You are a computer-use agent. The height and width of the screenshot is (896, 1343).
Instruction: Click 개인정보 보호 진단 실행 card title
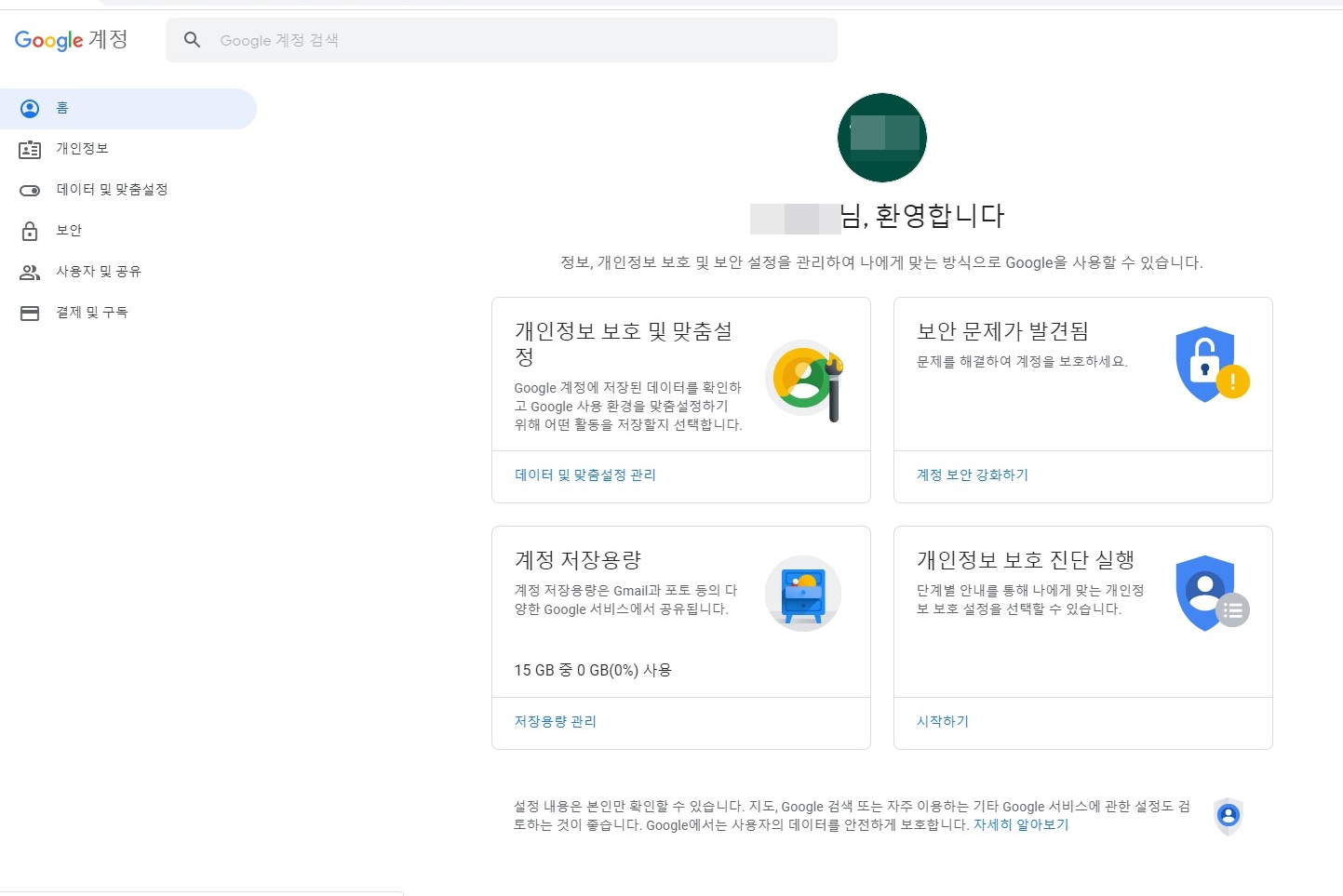1026,560
